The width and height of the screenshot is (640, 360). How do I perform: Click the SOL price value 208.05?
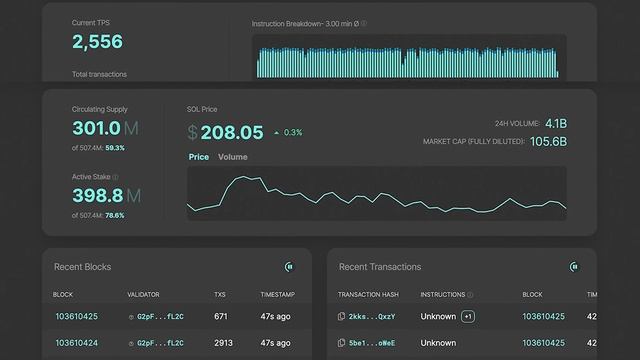[232, 133]
